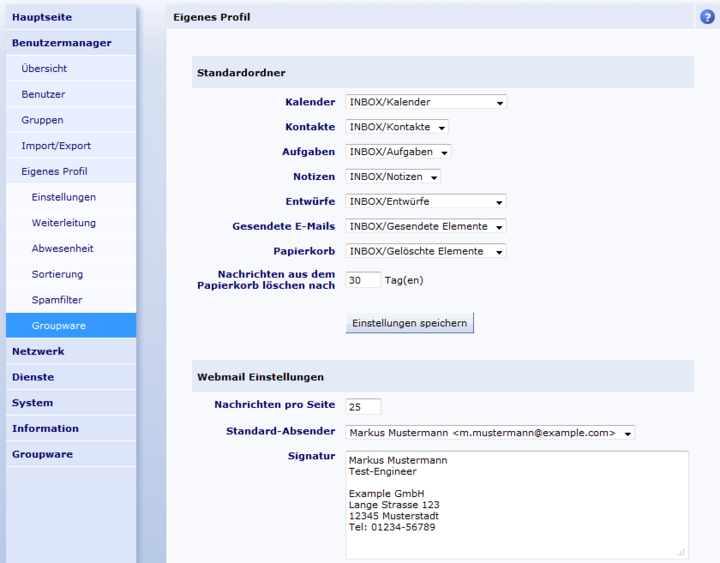Open Abwesenheit submenu item
Screen dimensions: 720x563
[x=71, y=248]
